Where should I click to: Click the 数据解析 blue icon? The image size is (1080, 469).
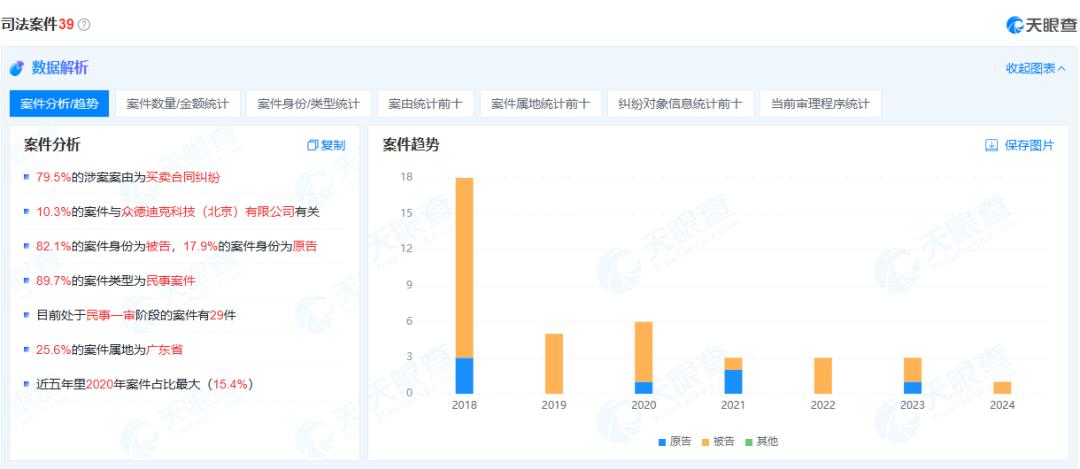point(17,68)
